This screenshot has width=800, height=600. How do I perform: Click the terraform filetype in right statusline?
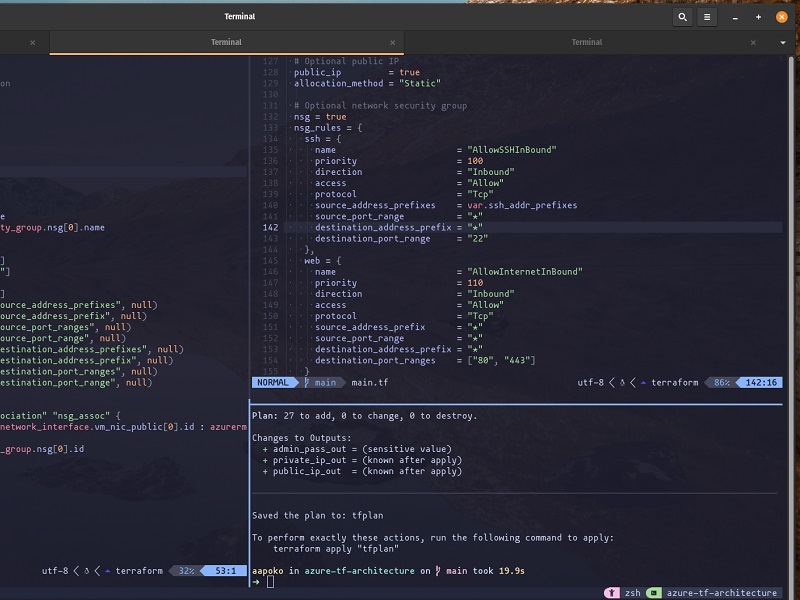click(x=674, y=383)
